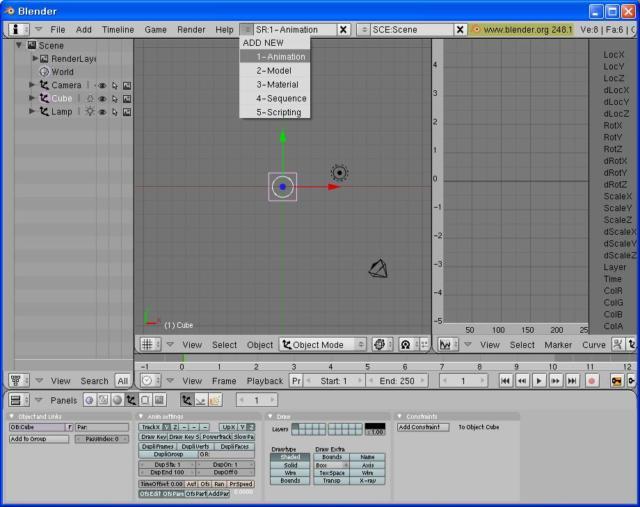Toggle the Lamp renderability icon
The image size is (640, 507).
point(127,111)
